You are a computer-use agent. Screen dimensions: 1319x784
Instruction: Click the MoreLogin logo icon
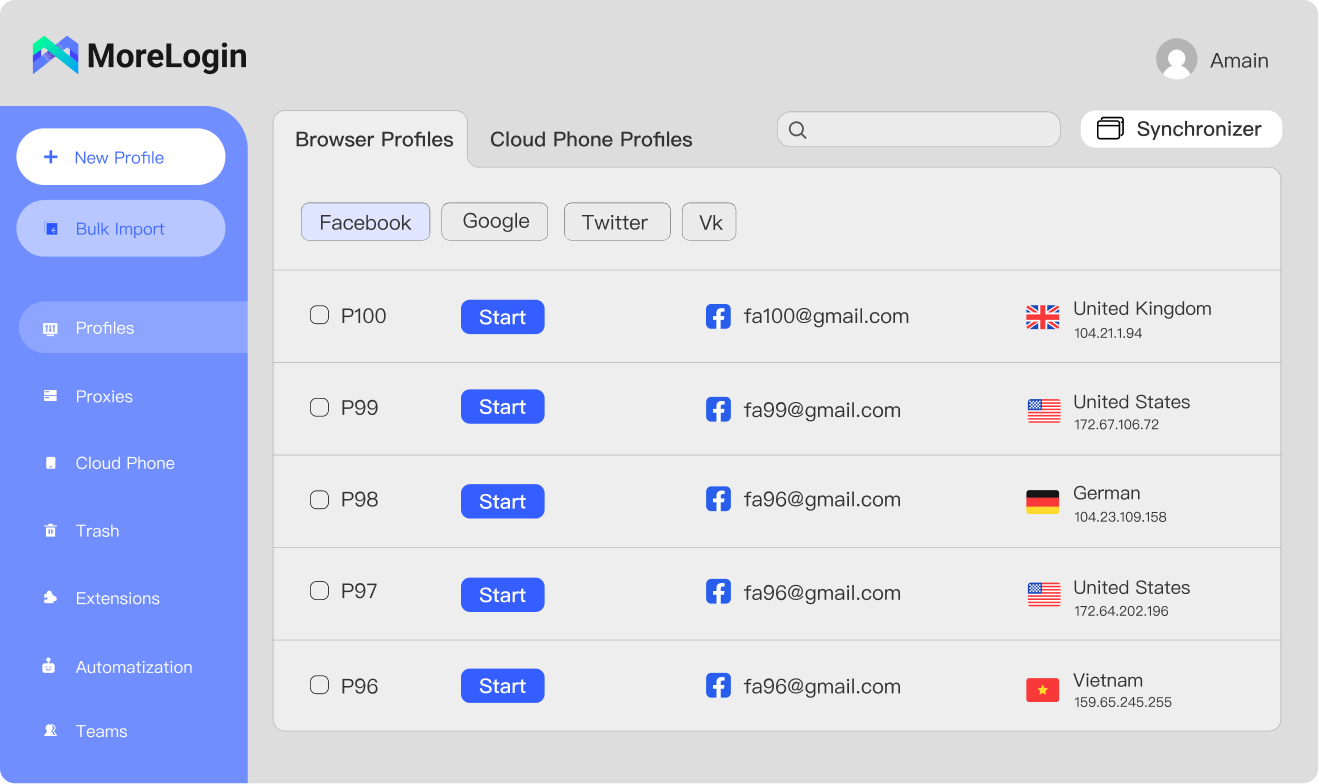[x=55, y=55]
